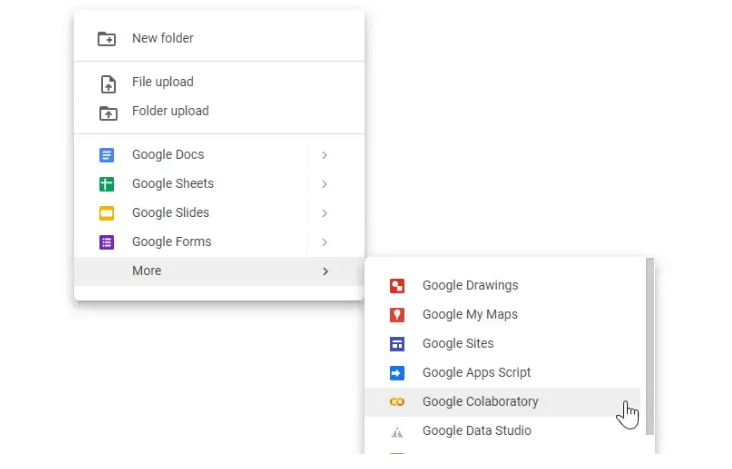
Task: Select Google Apps Script in the submenu
Action: [x=502, y=373]
